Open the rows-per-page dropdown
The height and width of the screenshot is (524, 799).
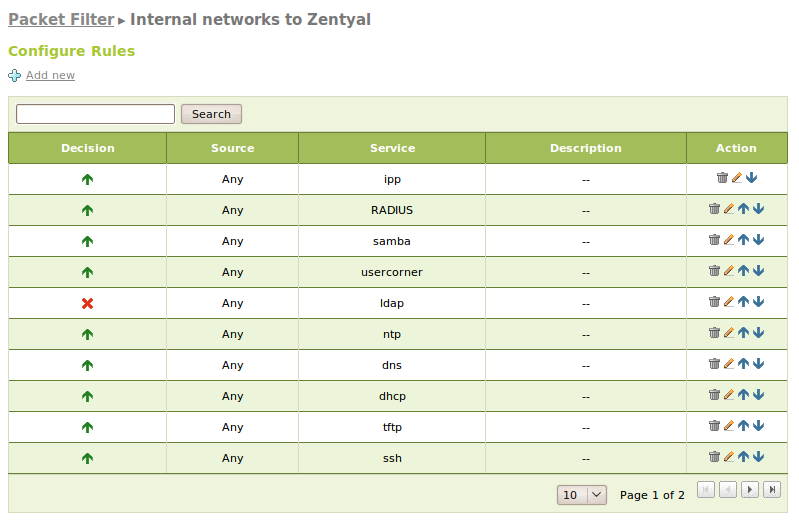(583, 494)
